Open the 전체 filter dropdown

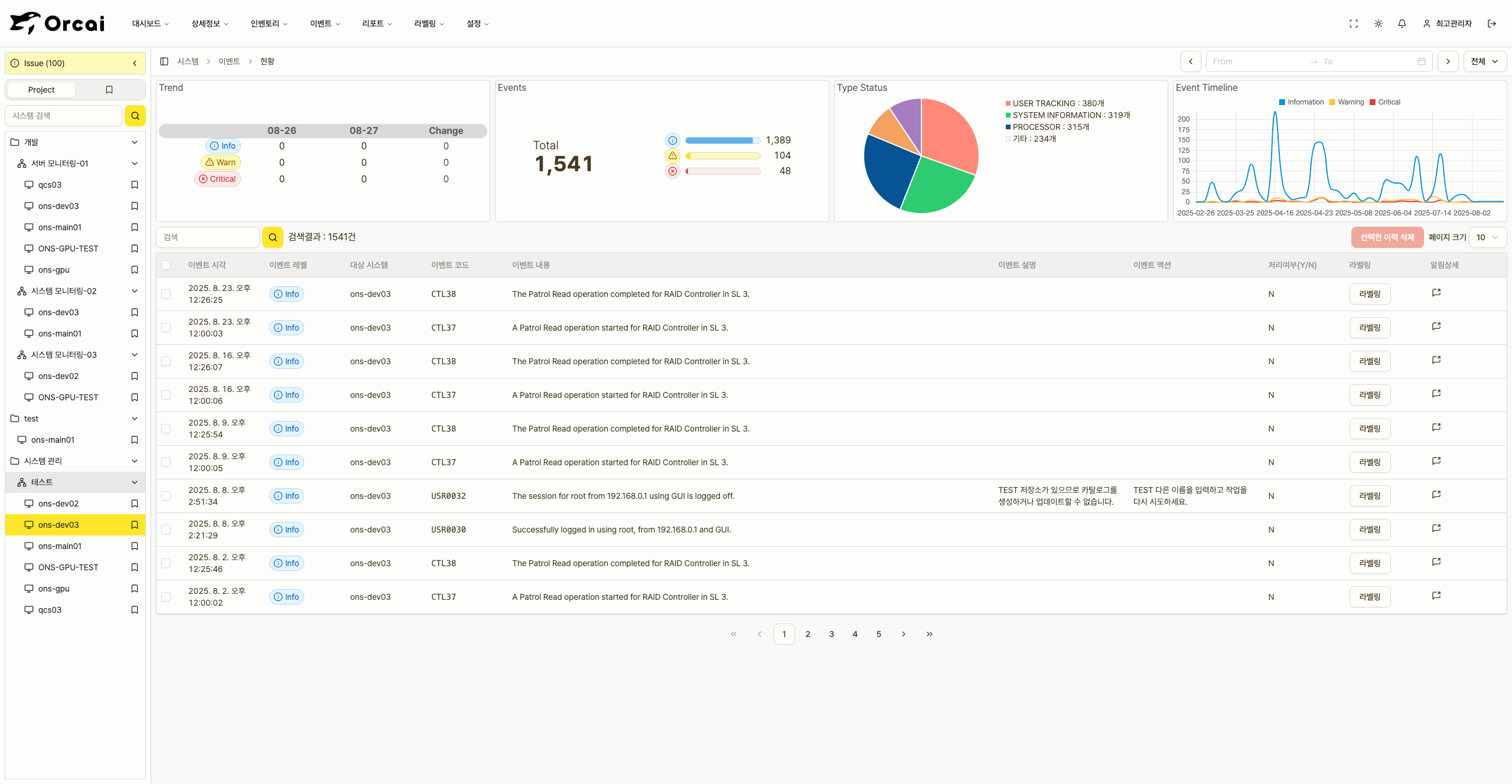pos(1485,61)
